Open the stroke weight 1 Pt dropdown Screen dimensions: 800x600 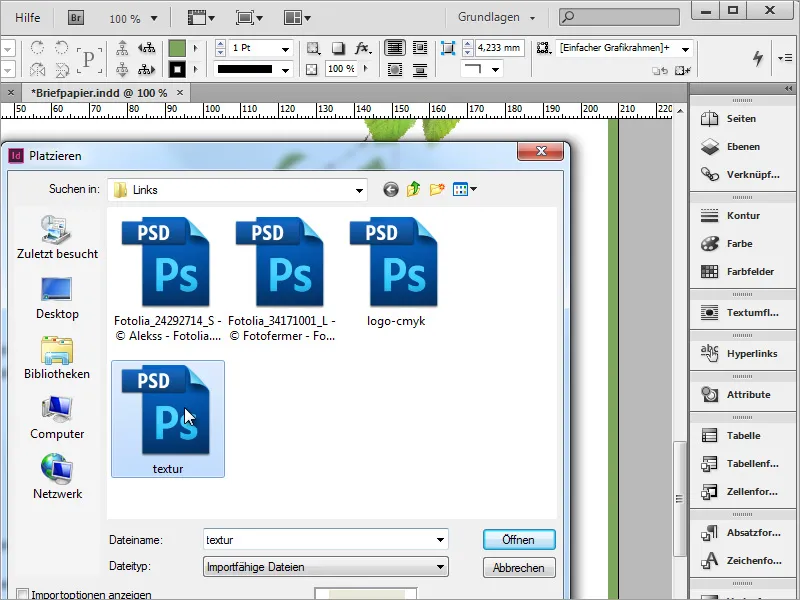click(285, 49)
